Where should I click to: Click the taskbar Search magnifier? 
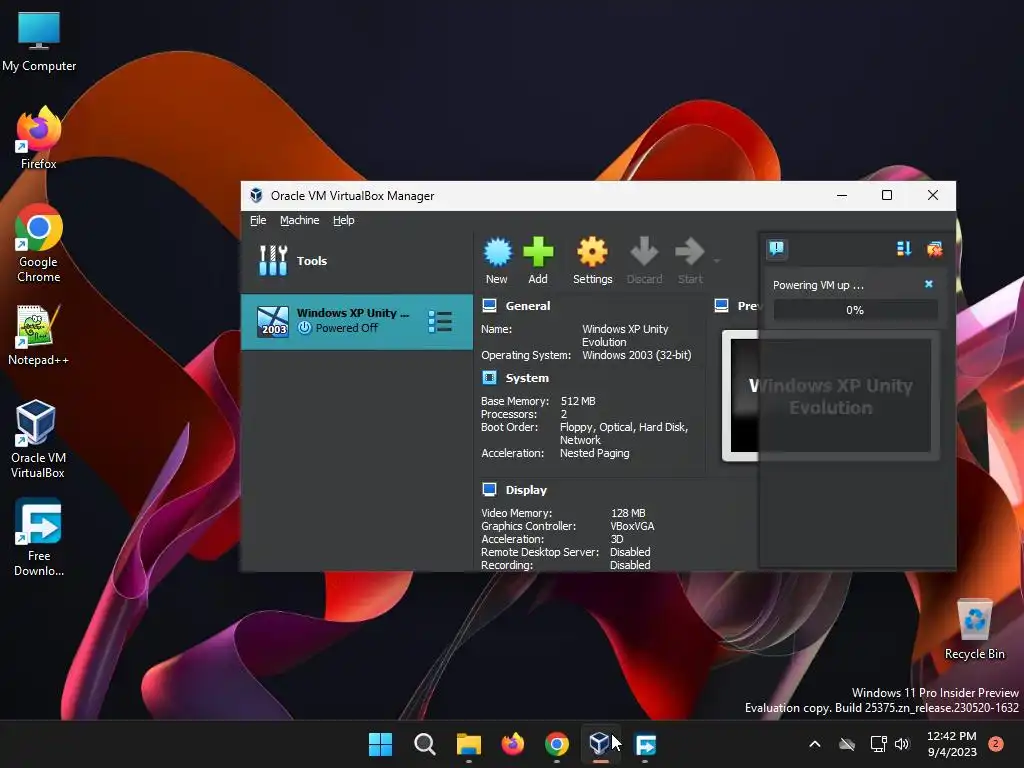(x=424, y=744)
